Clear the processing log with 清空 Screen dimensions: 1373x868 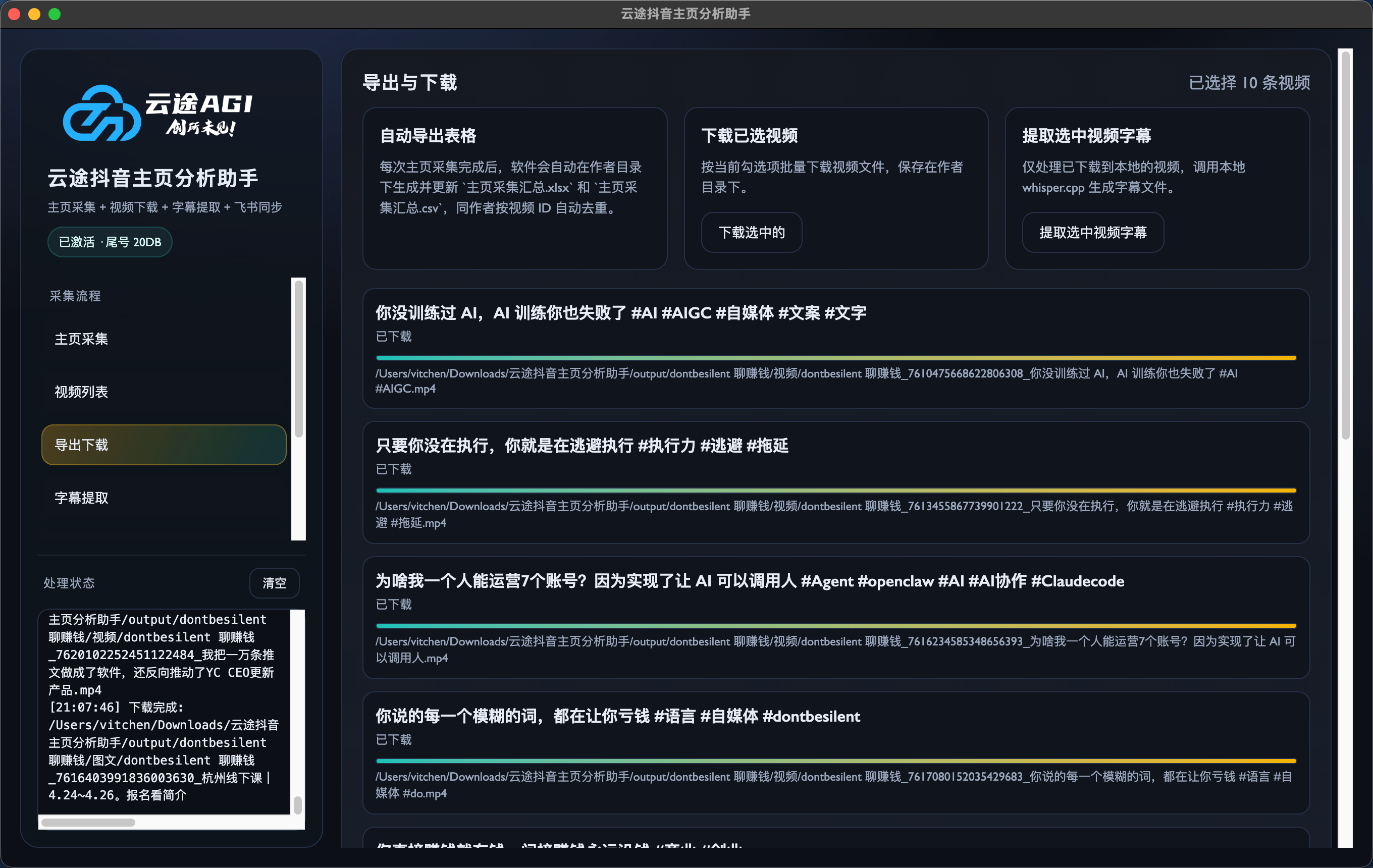274,582
